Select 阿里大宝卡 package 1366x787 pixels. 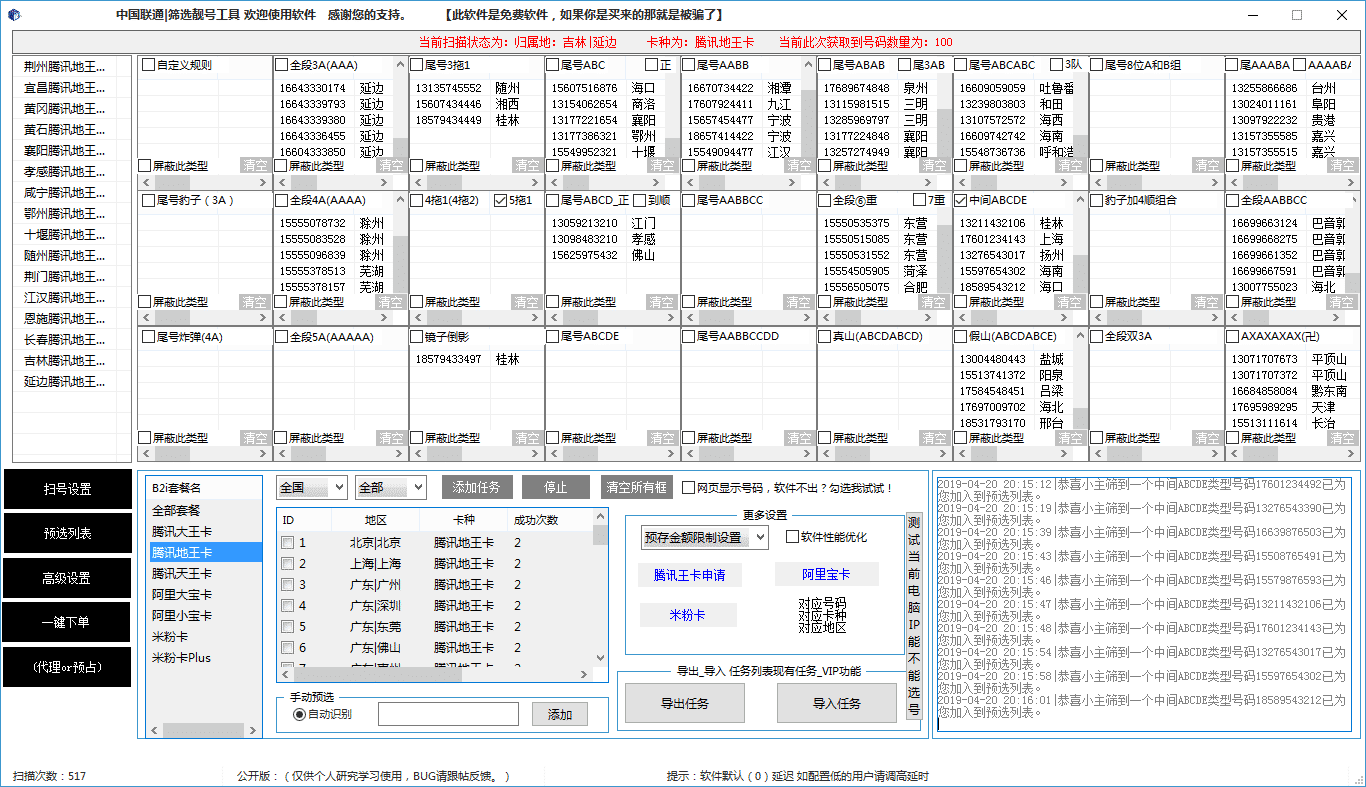point(182,594)
